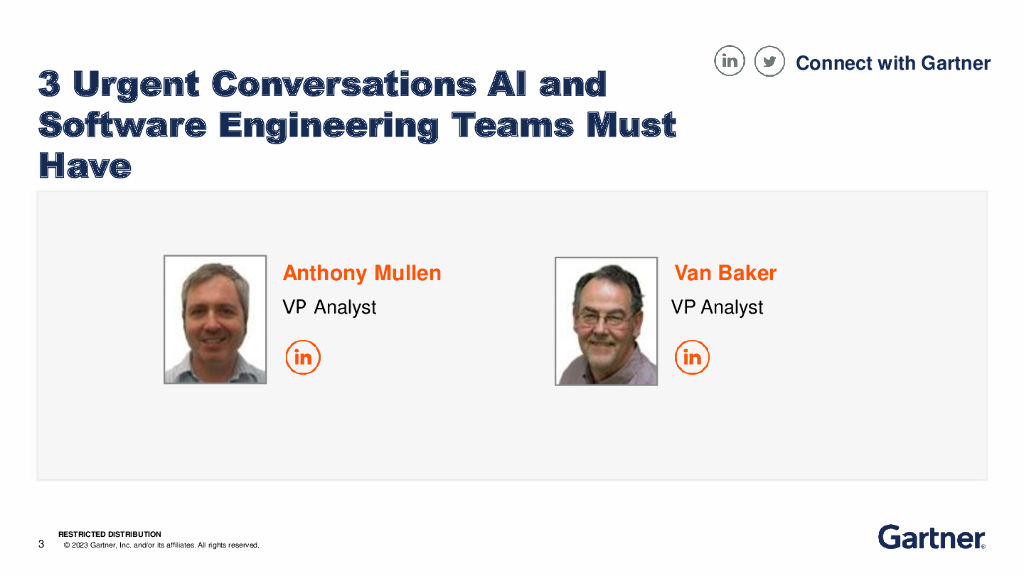
Task: Open Anthony Mullen's LinkedIn icon
Action: pyautogui.click(x=302, y=357)
